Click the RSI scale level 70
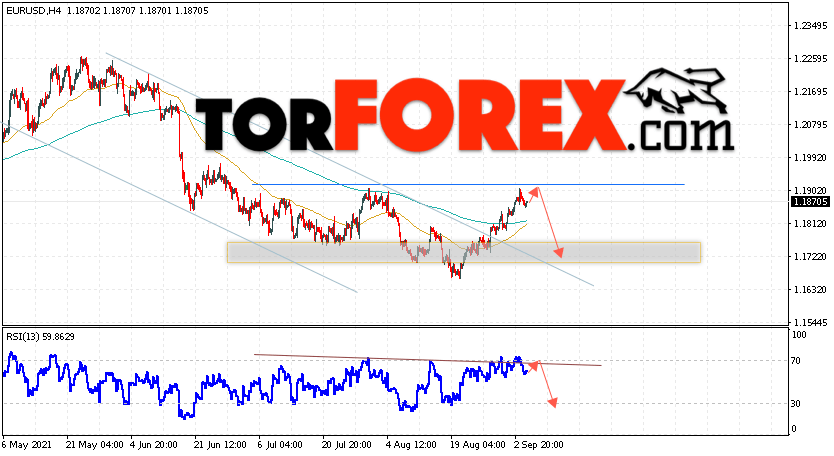This screenshot has width=834, height=456. click(x=796, y=361)
